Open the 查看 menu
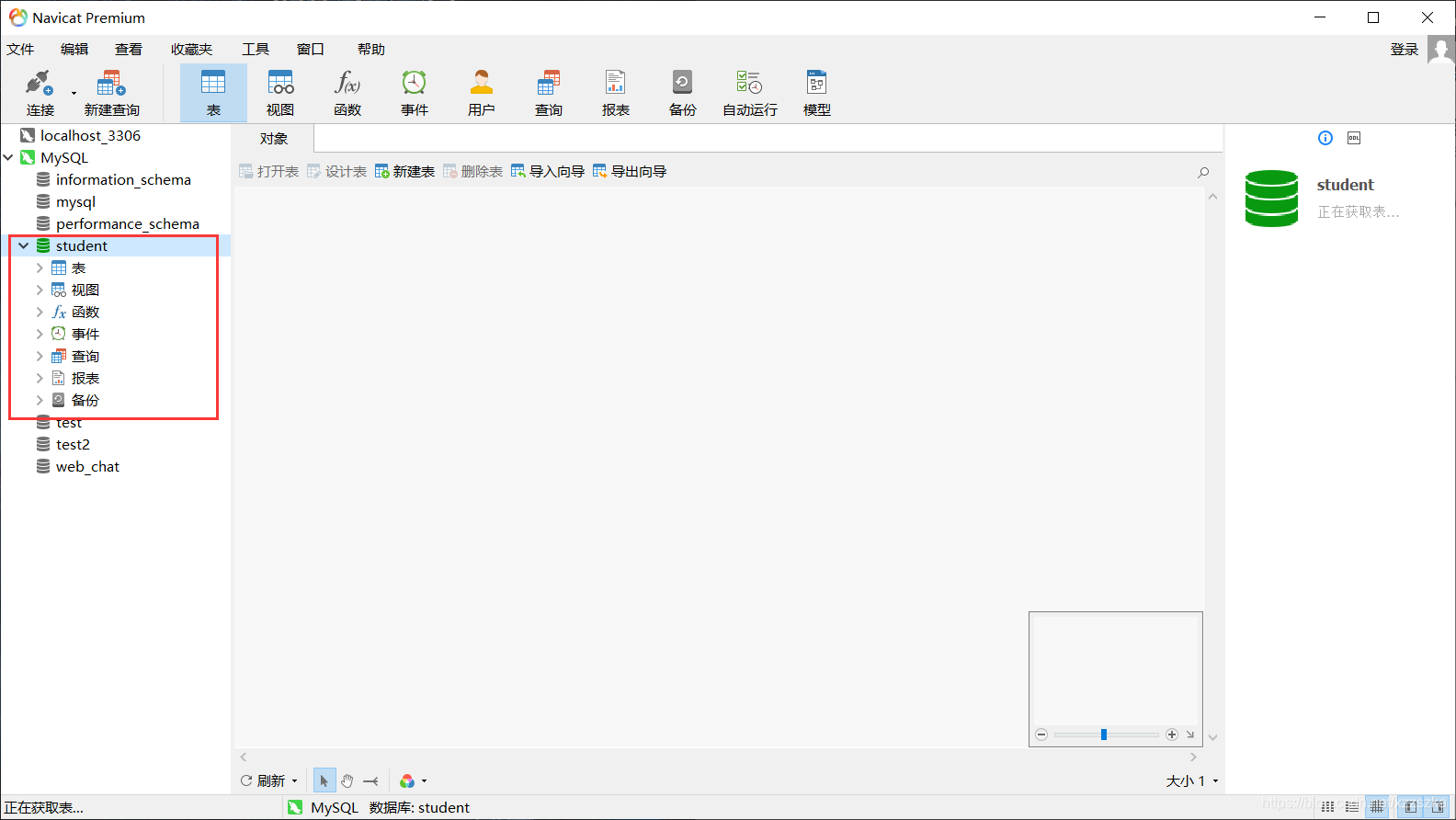Screen dimensions: 1456x820 (129, 50)
